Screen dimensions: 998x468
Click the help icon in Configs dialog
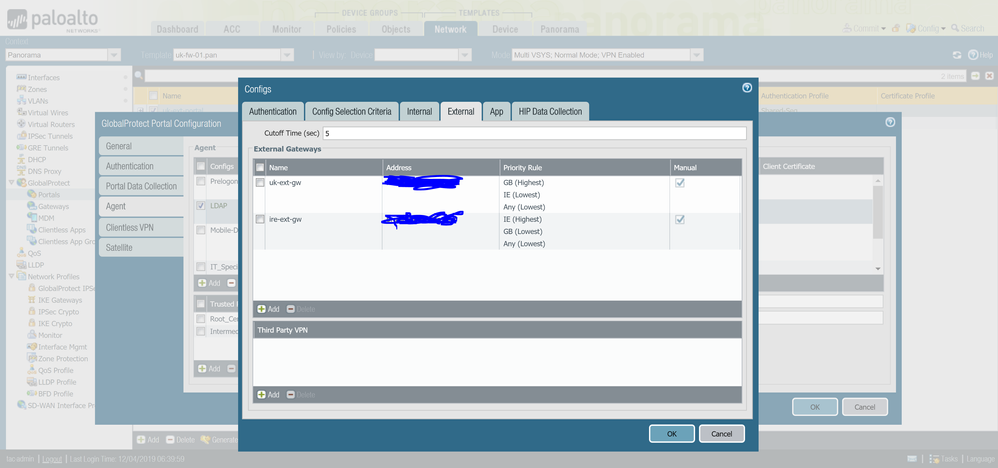click(747, 88)
